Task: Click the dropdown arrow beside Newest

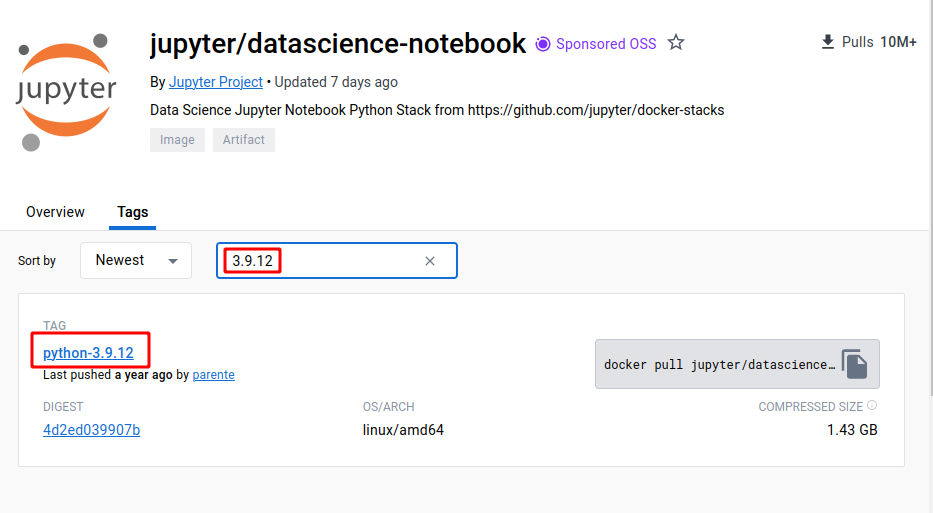Action: tap(173, 261)
